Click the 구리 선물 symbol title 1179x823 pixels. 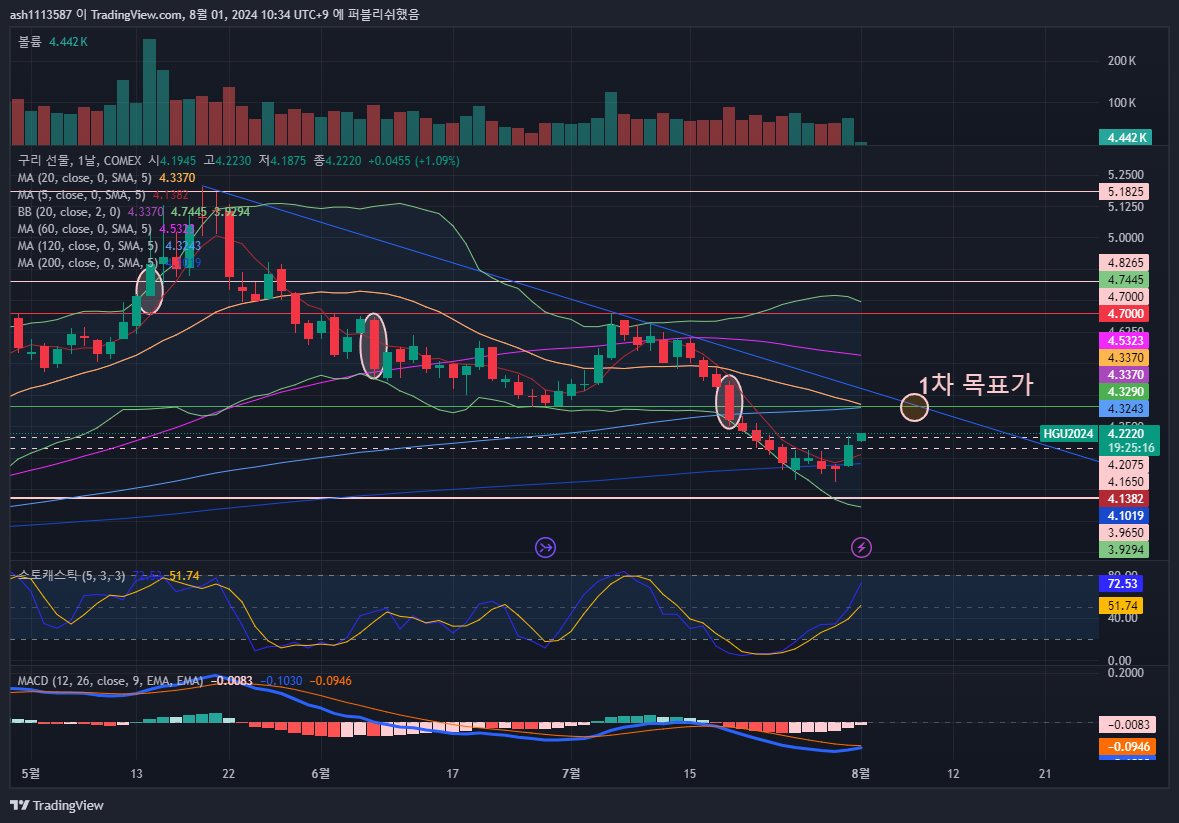pyautogui.click(x=45, y=160)
